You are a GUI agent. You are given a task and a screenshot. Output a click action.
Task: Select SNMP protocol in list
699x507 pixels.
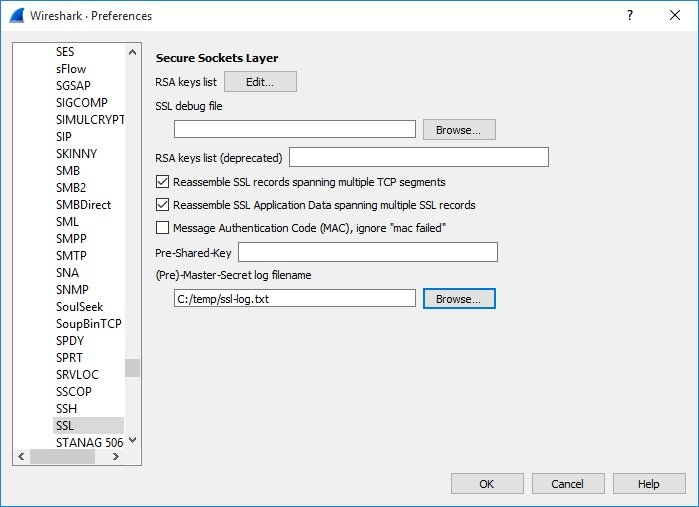click(72, 289)
